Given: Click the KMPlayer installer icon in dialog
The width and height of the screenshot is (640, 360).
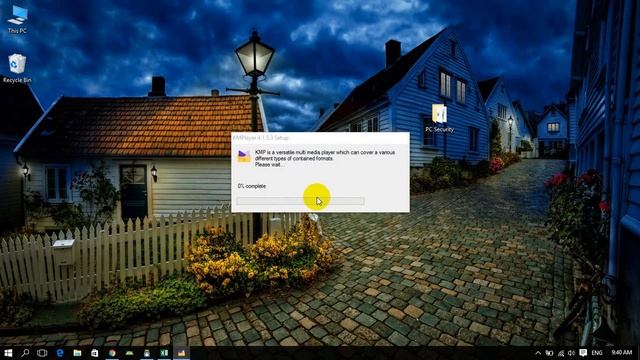Looking at the screenshot, I should point(244,156).
